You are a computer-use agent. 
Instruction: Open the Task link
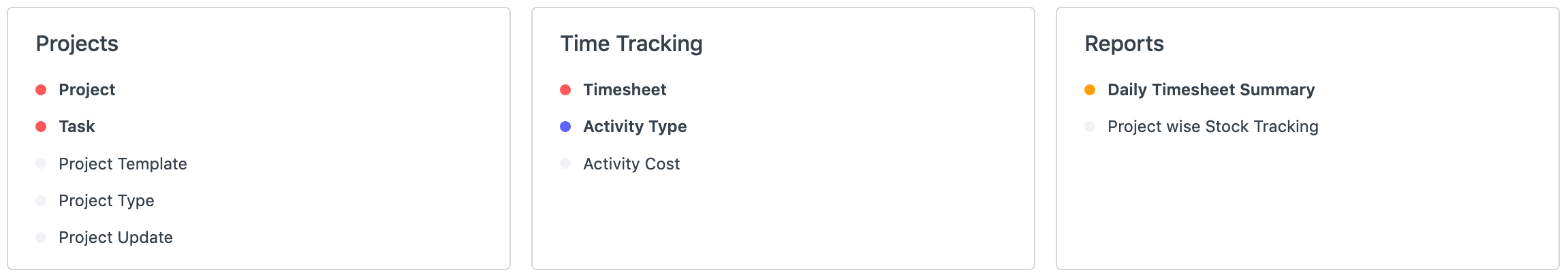pos(76,127)
